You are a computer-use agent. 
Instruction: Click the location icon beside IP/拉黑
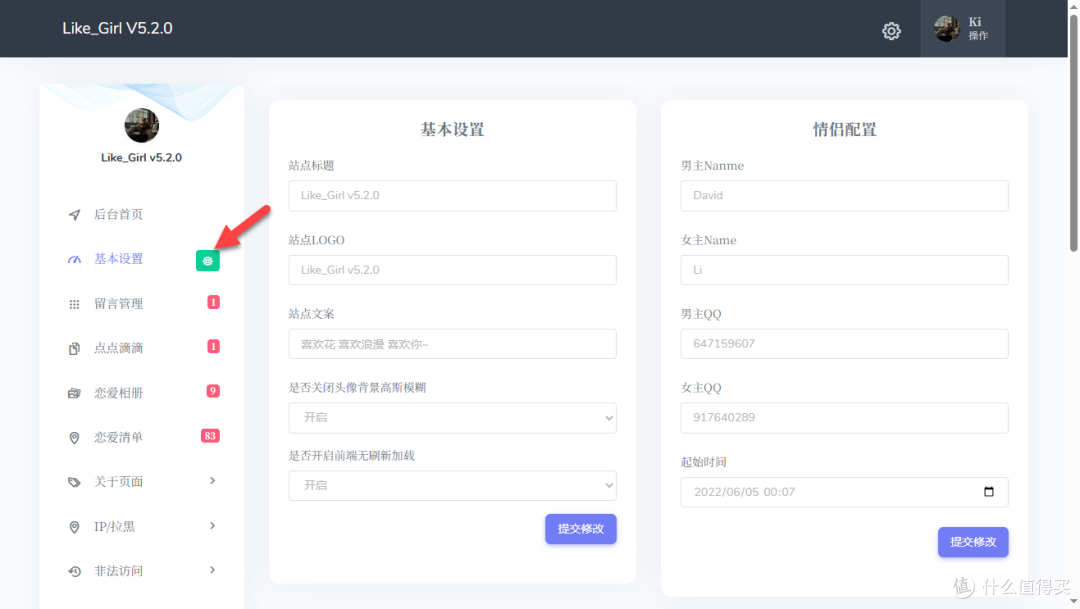click(74, 528)
